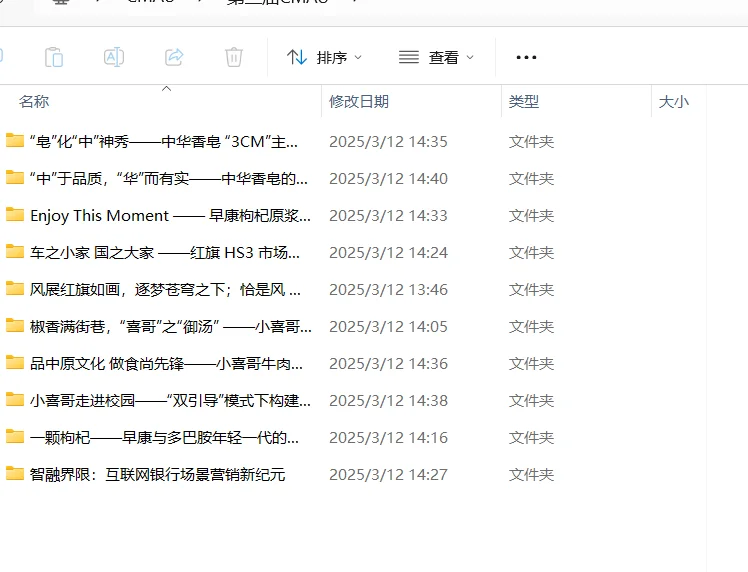Click folder icon of "中"于品质 row
Image resolution: width=748 pixels, height=572 pixels.
(x=15, y=177)
